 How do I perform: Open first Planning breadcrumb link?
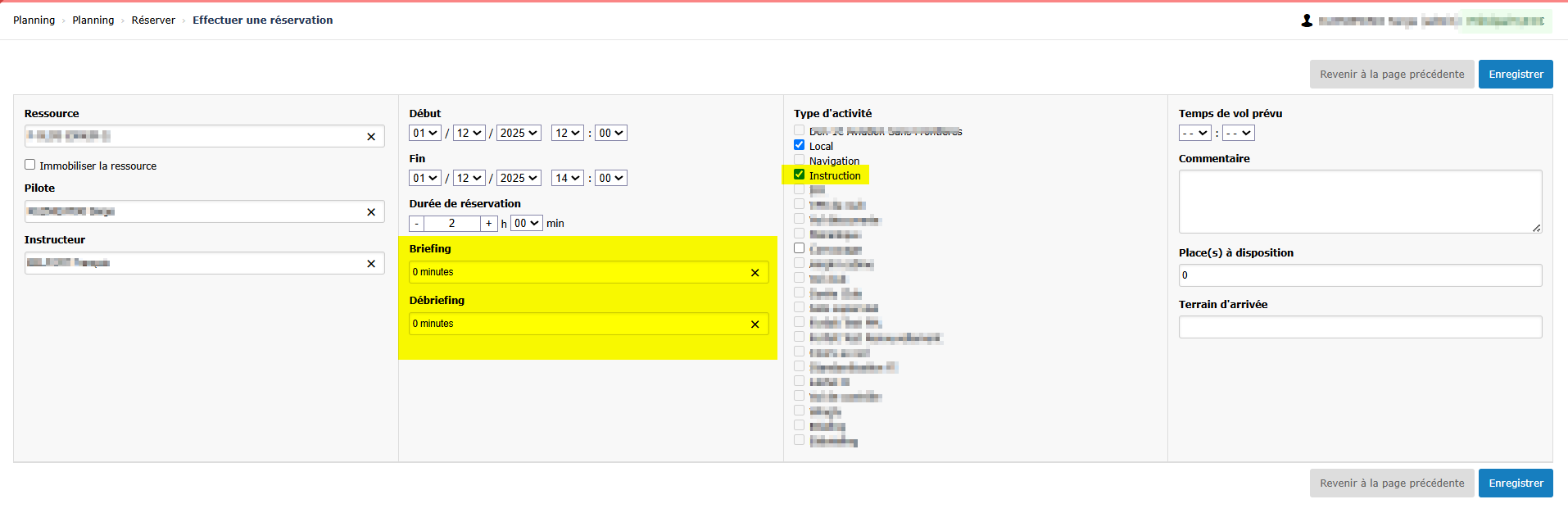[34, 20]
